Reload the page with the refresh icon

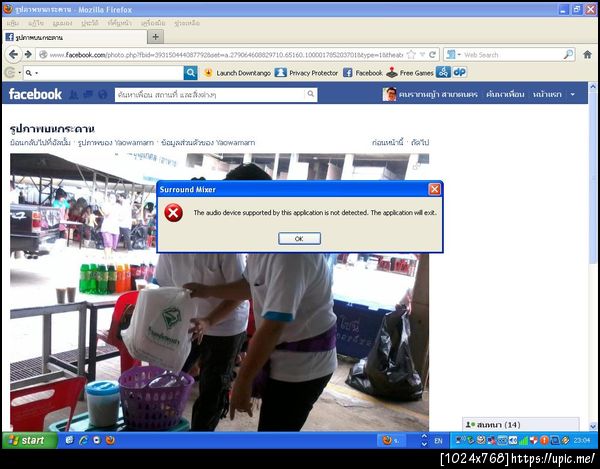[x=432, y=55]
